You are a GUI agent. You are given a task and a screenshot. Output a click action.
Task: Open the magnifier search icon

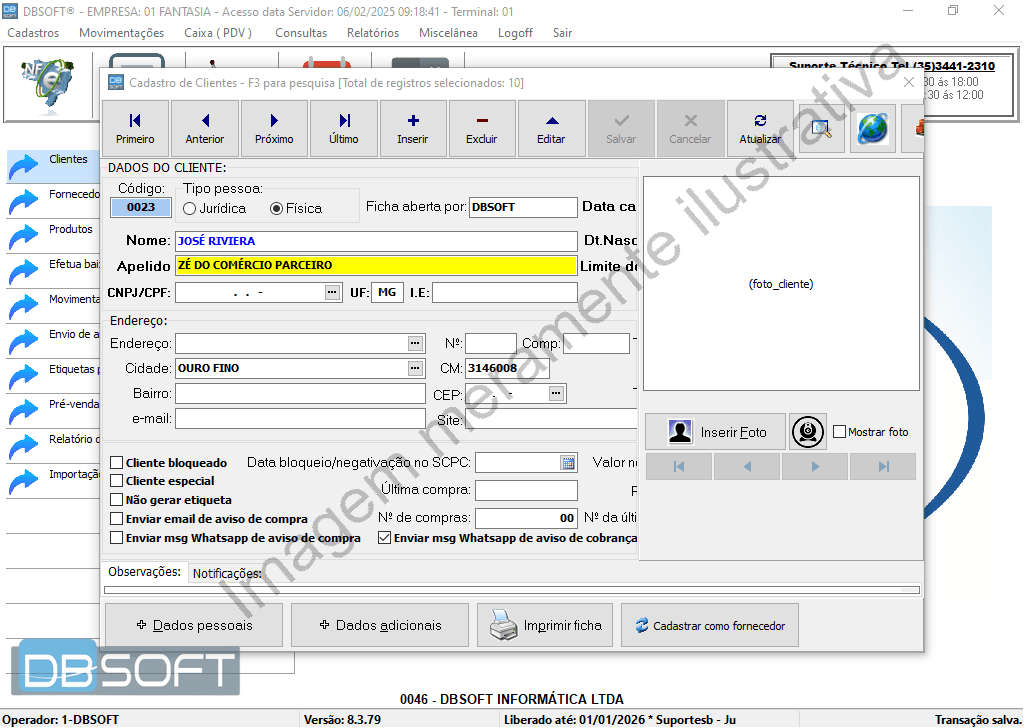[x=822, y=129]
